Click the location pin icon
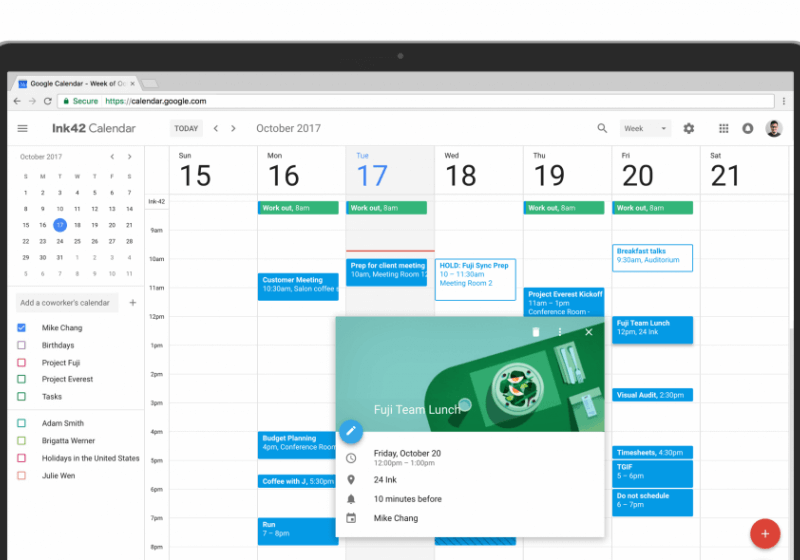 pos(351,479)
